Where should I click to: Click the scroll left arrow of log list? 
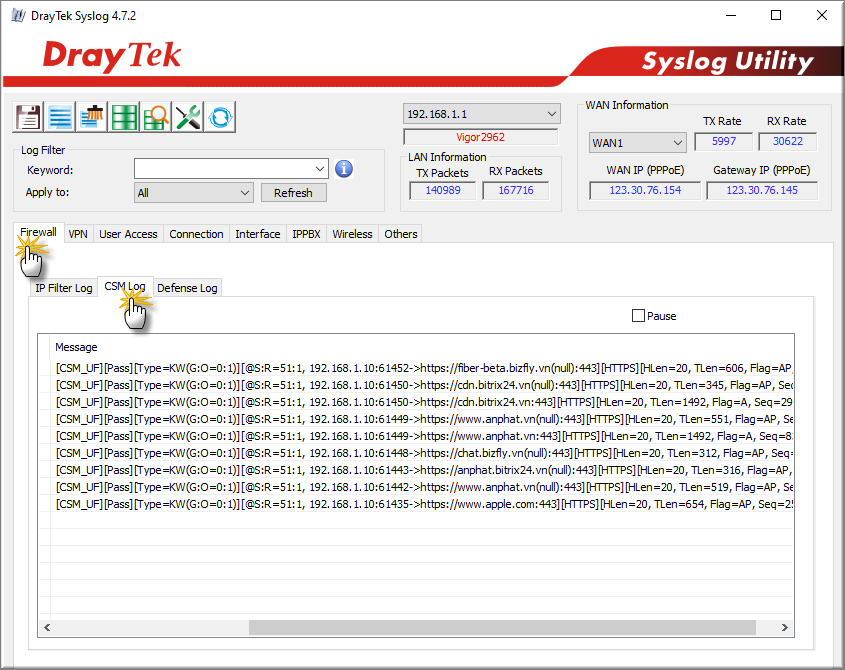point(47,627)
